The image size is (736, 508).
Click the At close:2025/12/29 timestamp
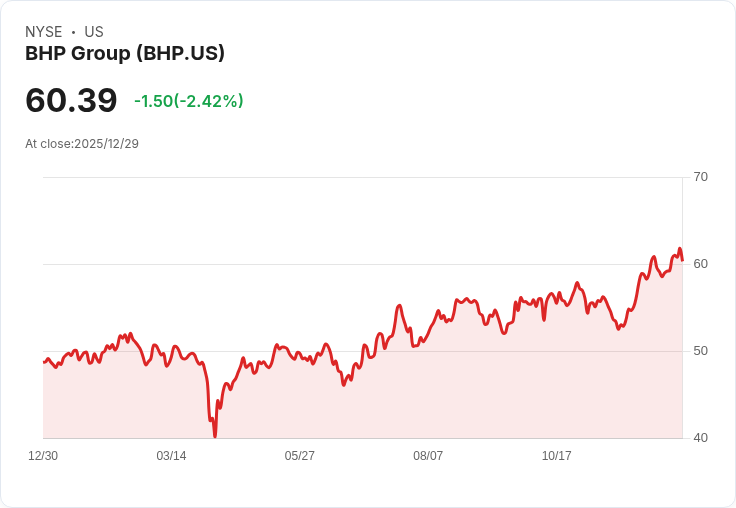(82, 144)
